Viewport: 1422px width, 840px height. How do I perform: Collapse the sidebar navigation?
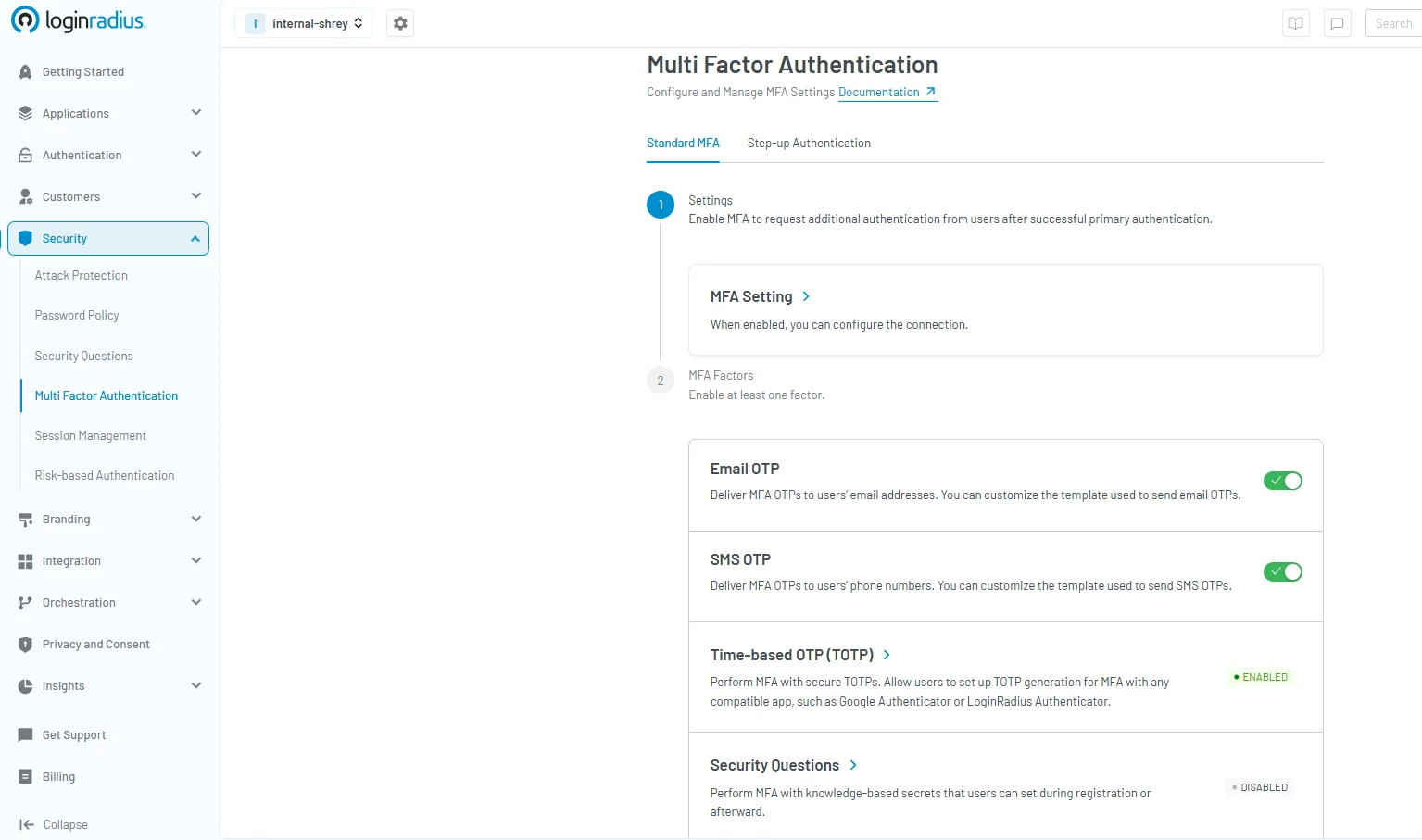pyautogui.click(x=64, y=824)
